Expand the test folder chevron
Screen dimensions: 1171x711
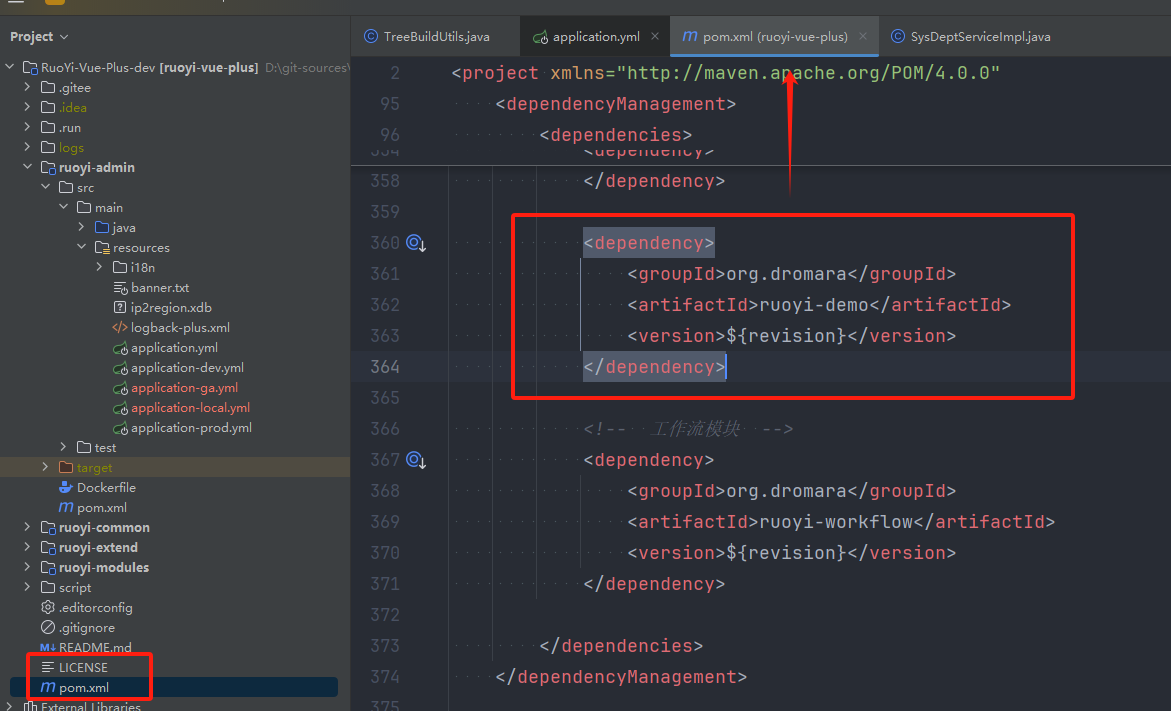63,447
